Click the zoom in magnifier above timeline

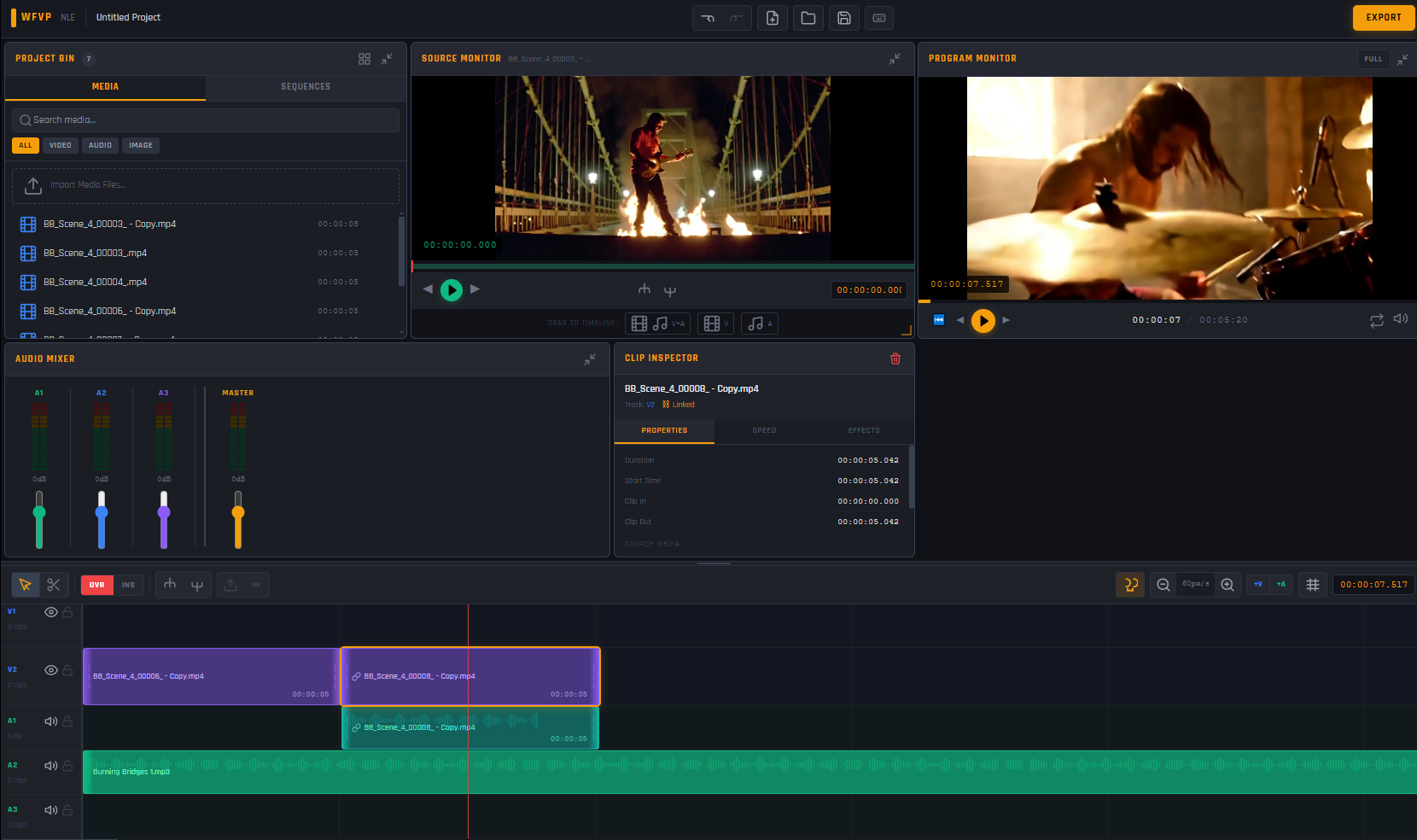1227,585
